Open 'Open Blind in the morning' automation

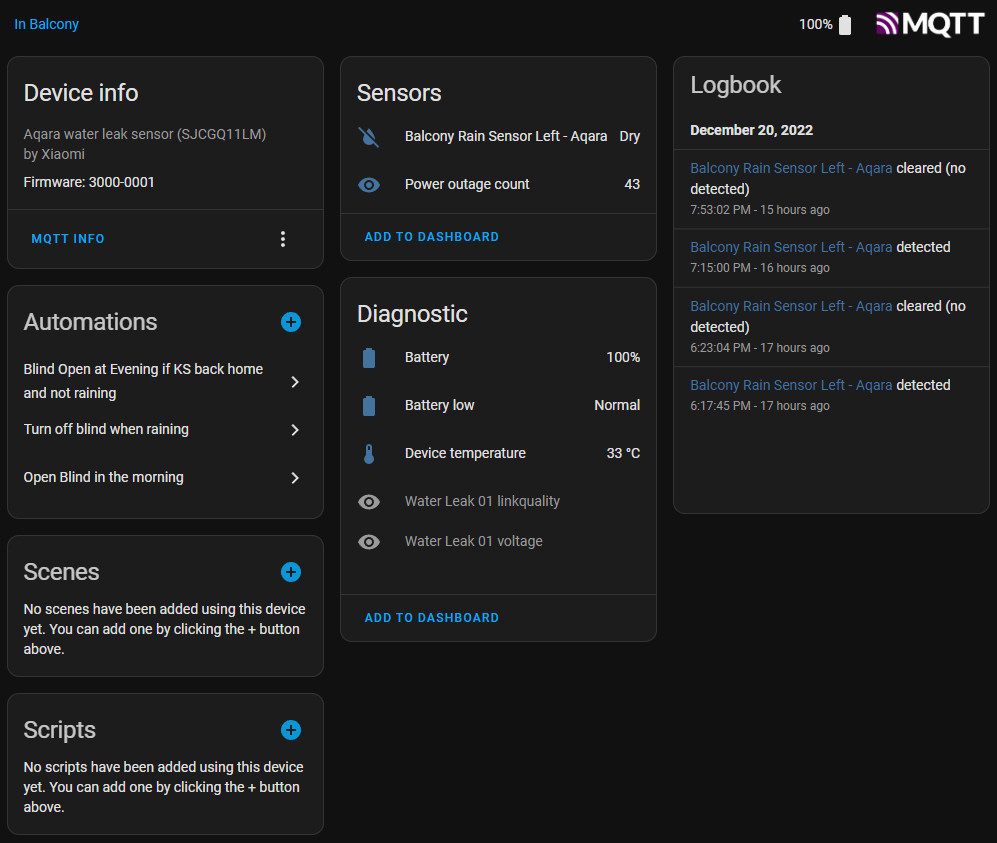point(295,478)
